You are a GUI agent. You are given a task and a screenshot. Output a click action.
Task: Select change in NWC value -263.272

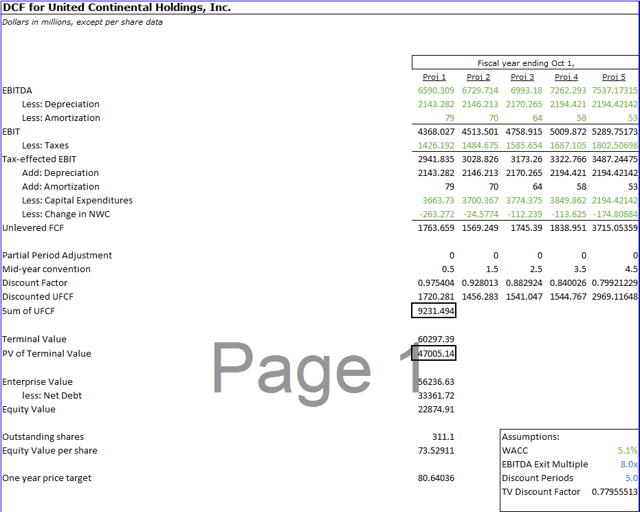point(436,214)
